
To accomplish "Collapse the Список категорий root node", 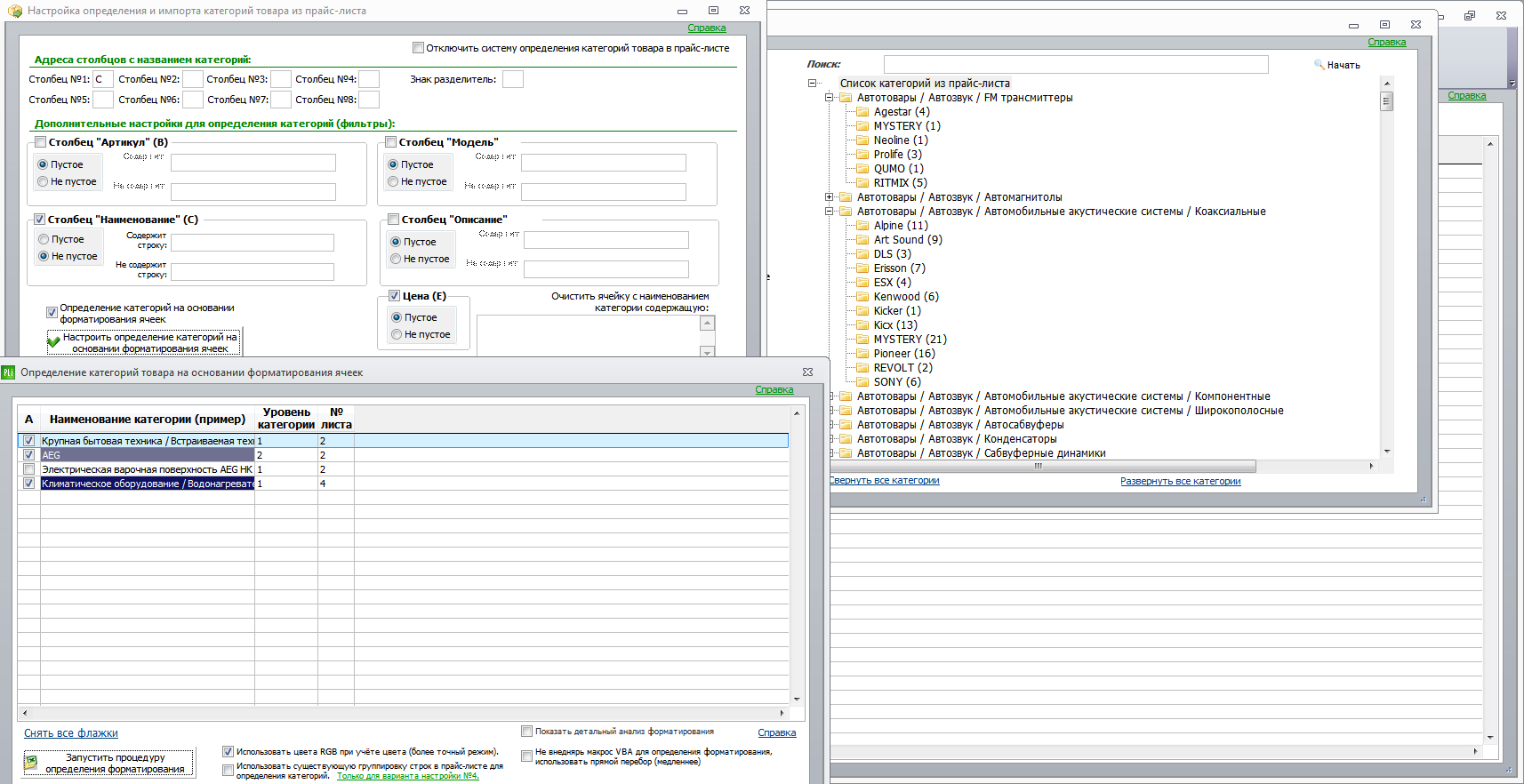I will coord(812,84).
